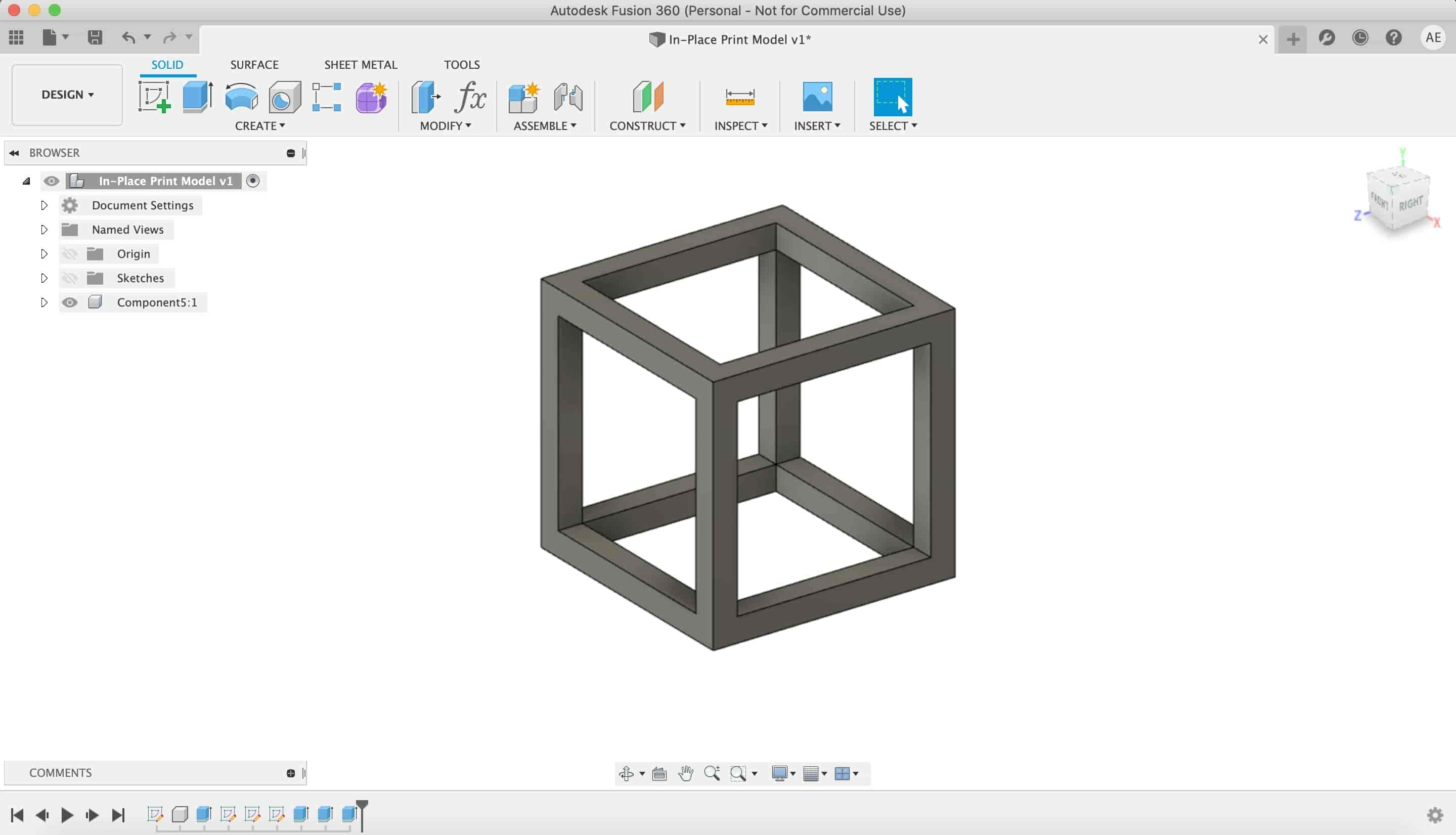This screenshot has height=835, width=1456.
Task: Open Change Parameters fx tool
Action: pyautogui.click(x=470, y=96)
